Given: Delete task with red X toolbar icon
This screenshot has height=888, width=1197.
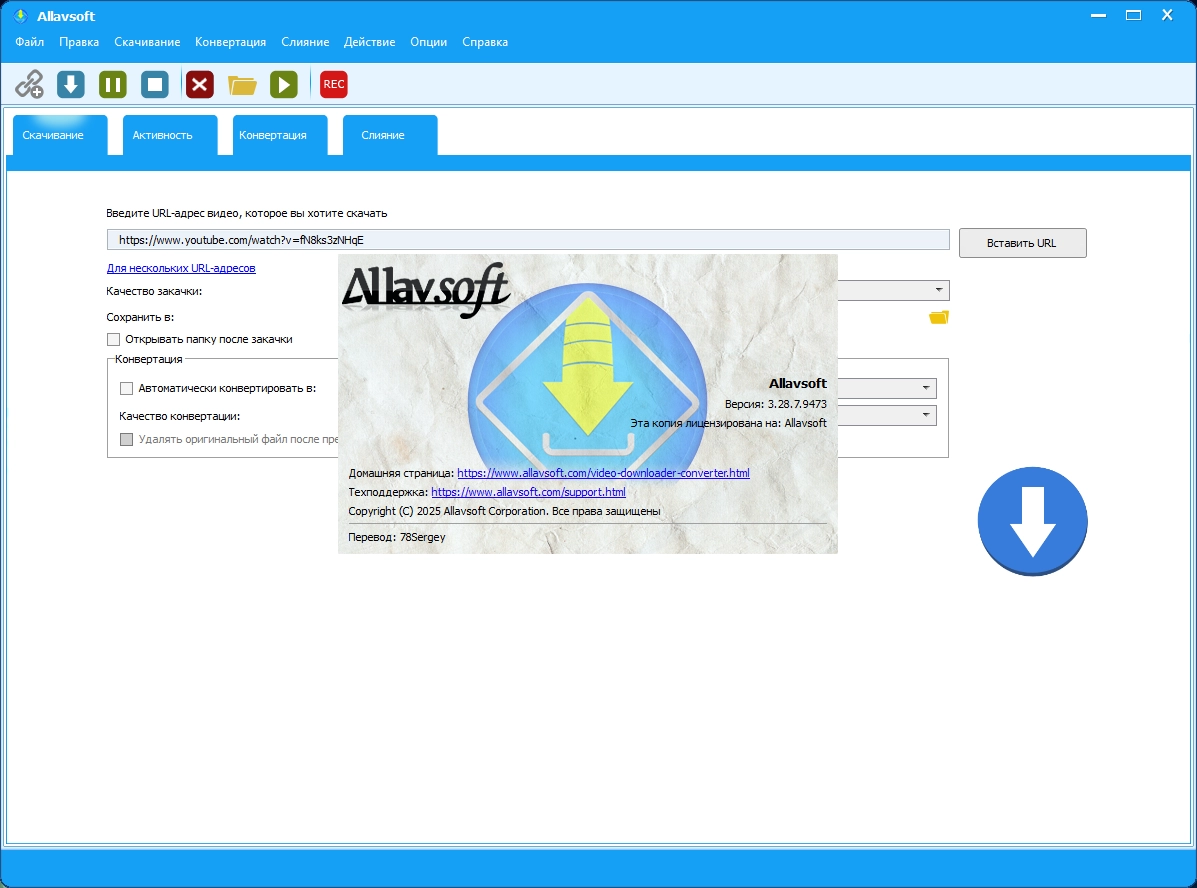Looking at the screenshot, I should pyautogui.click(x=200, y=84).
